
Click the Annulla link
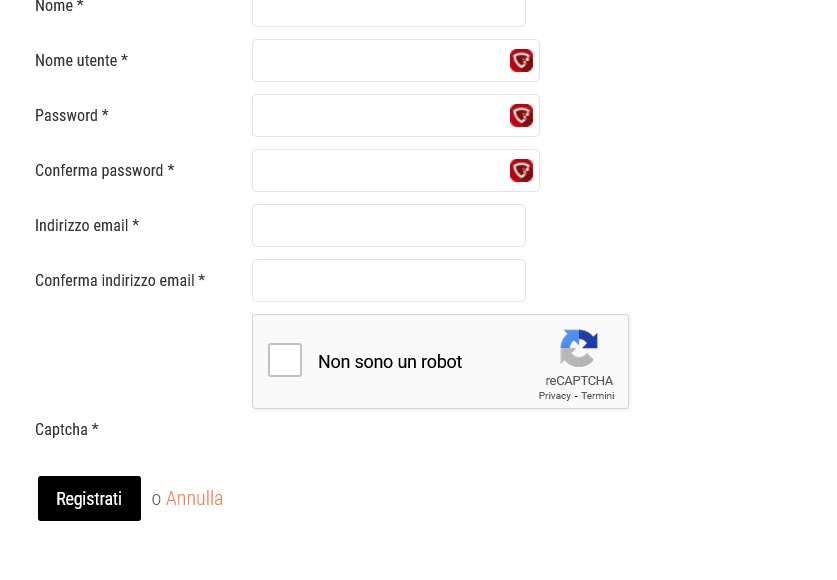pyautogui.click(x=194, y=498)
